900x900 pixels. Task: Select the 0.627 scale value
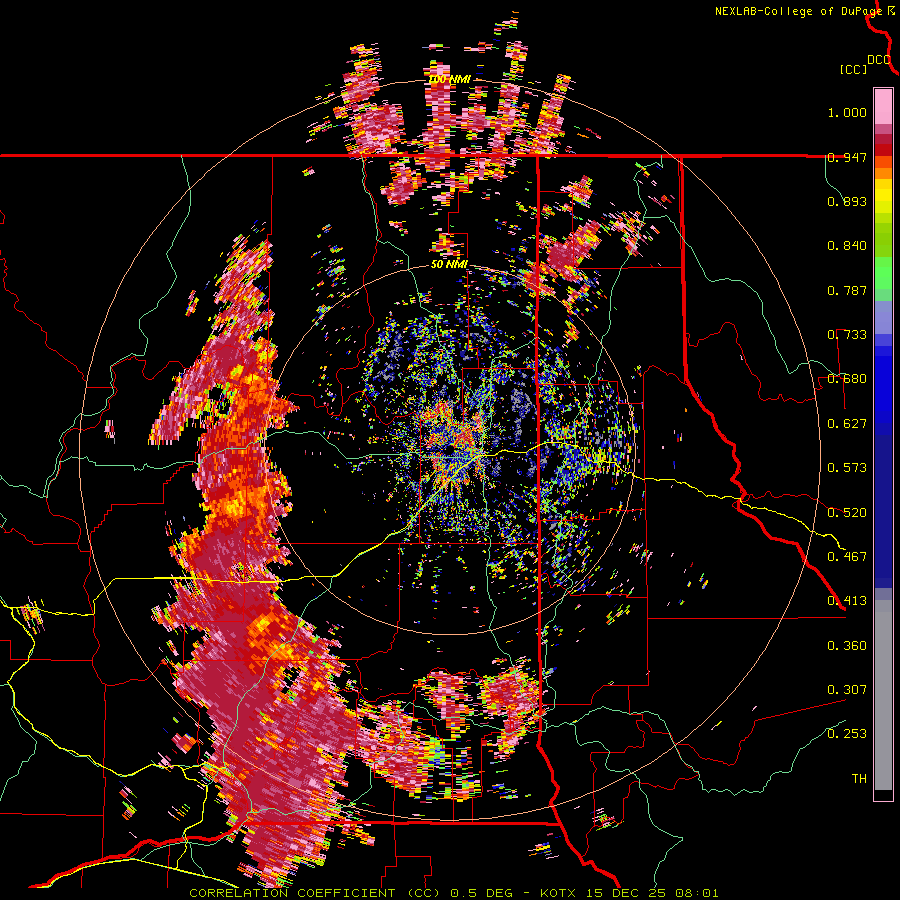(x=847, y=424)
